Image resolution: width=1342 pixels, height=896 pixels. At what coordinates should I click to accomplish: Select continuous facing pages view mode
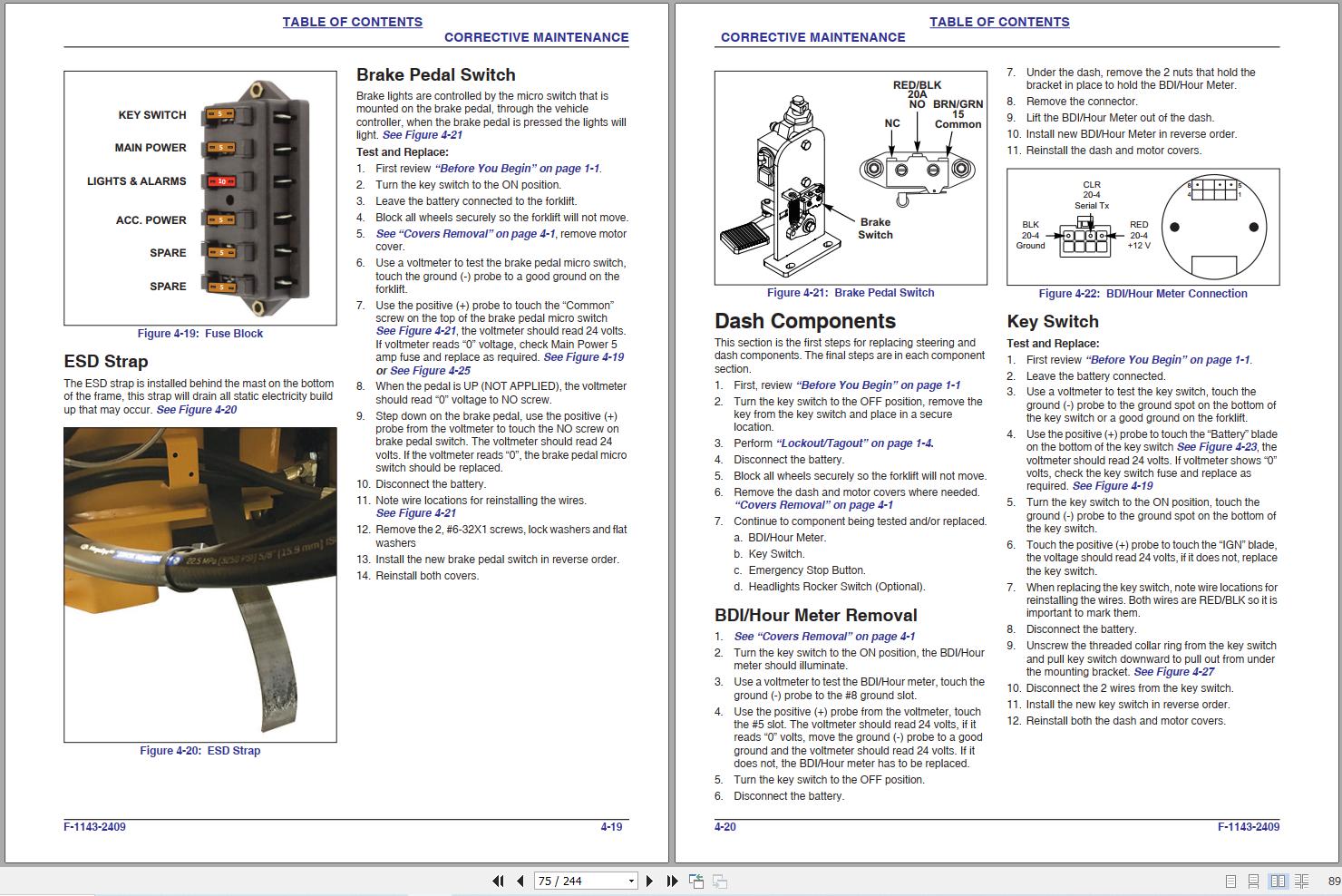click(x=1301, y=881)
